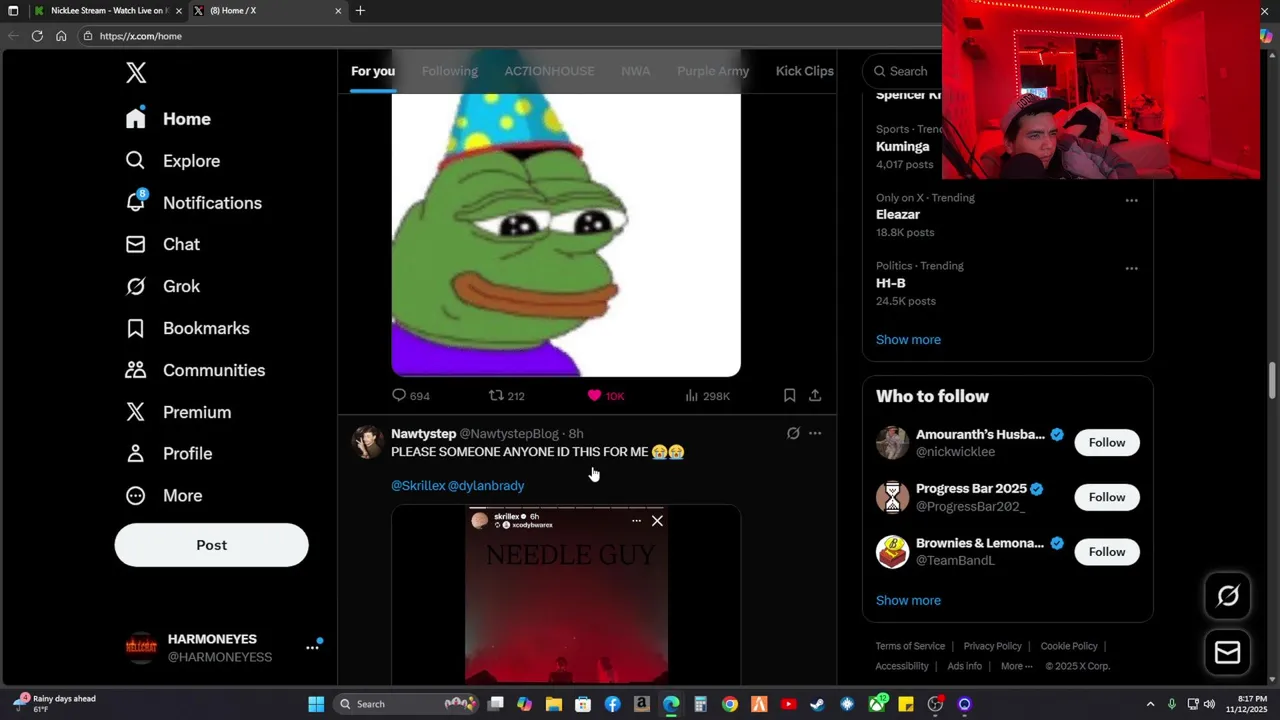Click Show more under trends
The image size is (1280, 720).
click(x=908, y=339)
